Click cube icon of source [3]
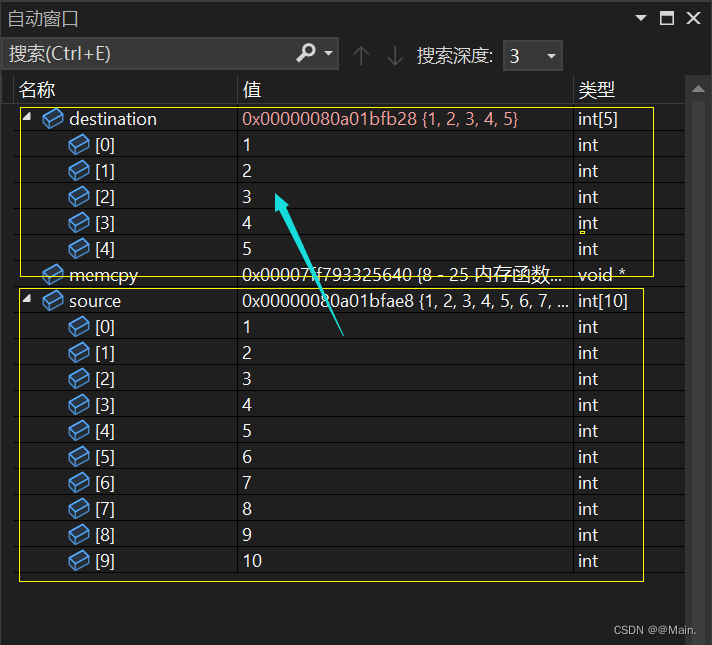The height and width of the screenshot is (645, 712). (79, 404)
